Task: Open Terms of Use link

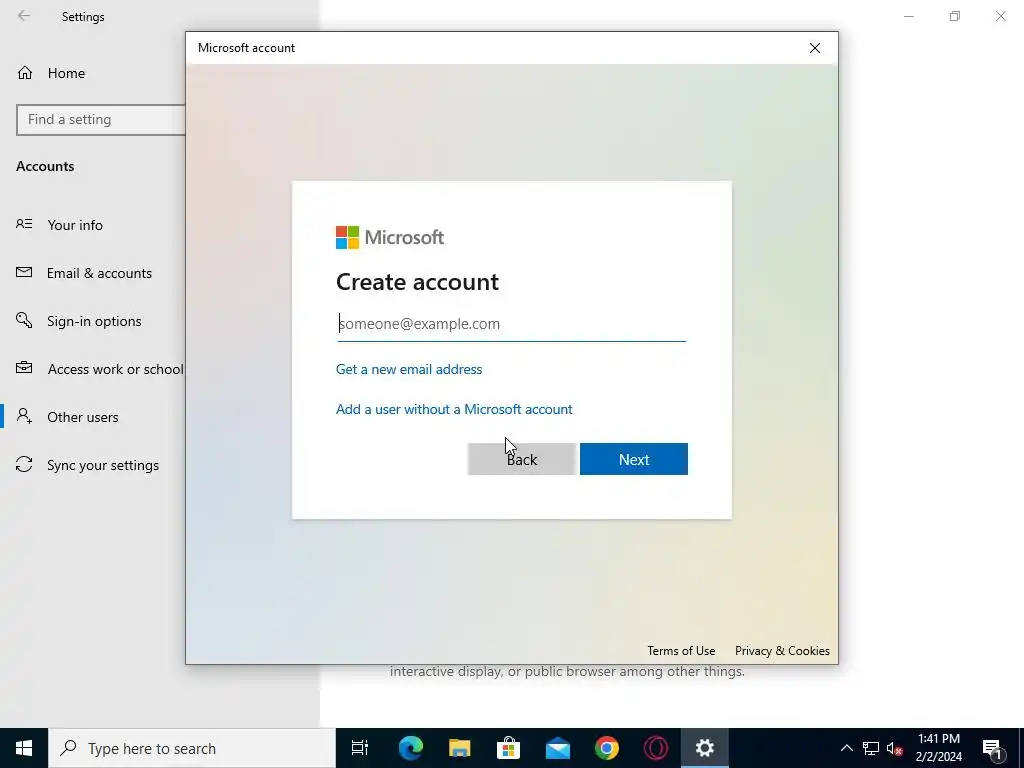Action: click(x=681, y=650)
